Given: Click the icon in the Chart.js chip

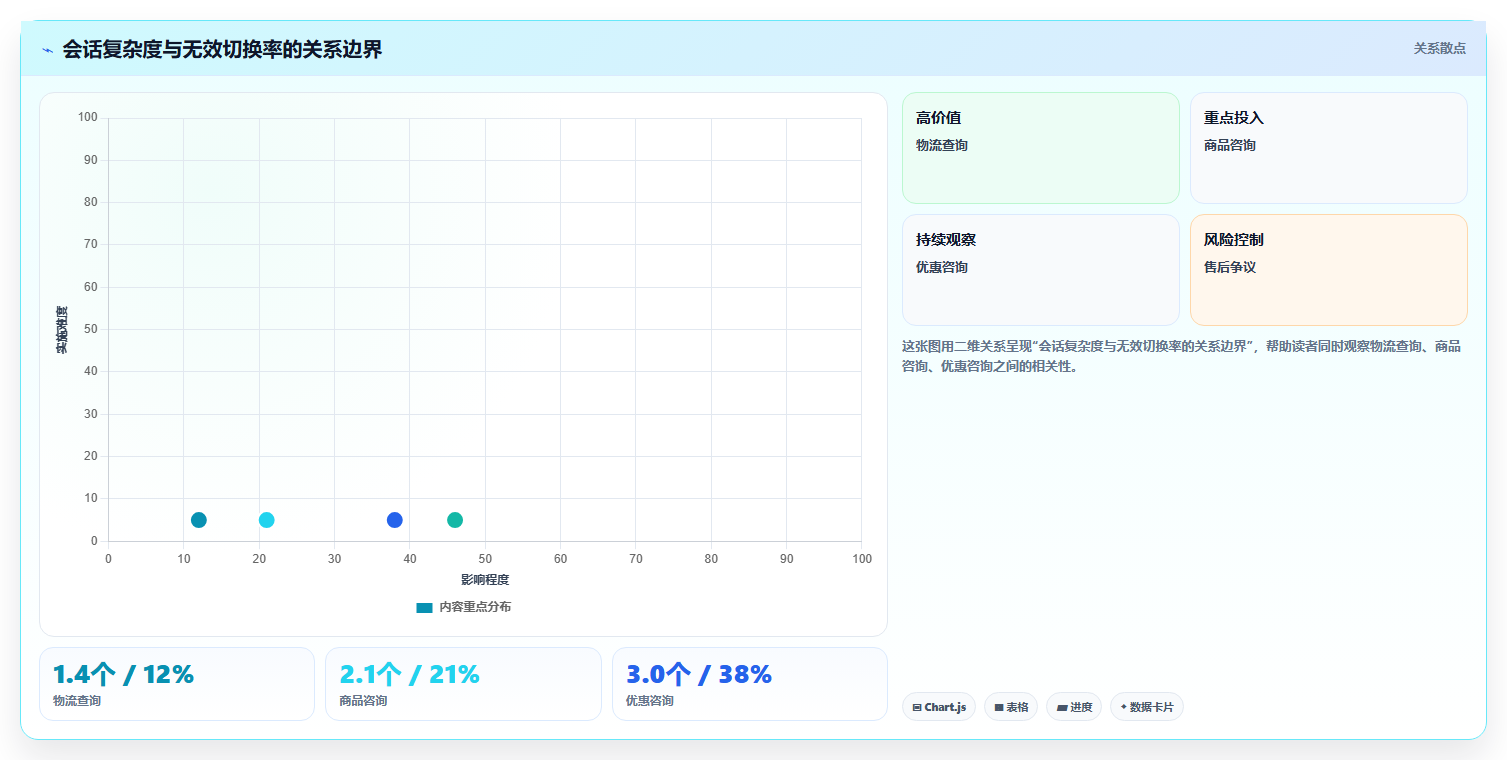Looking at the screenshot, I should (x=917, y=707).
